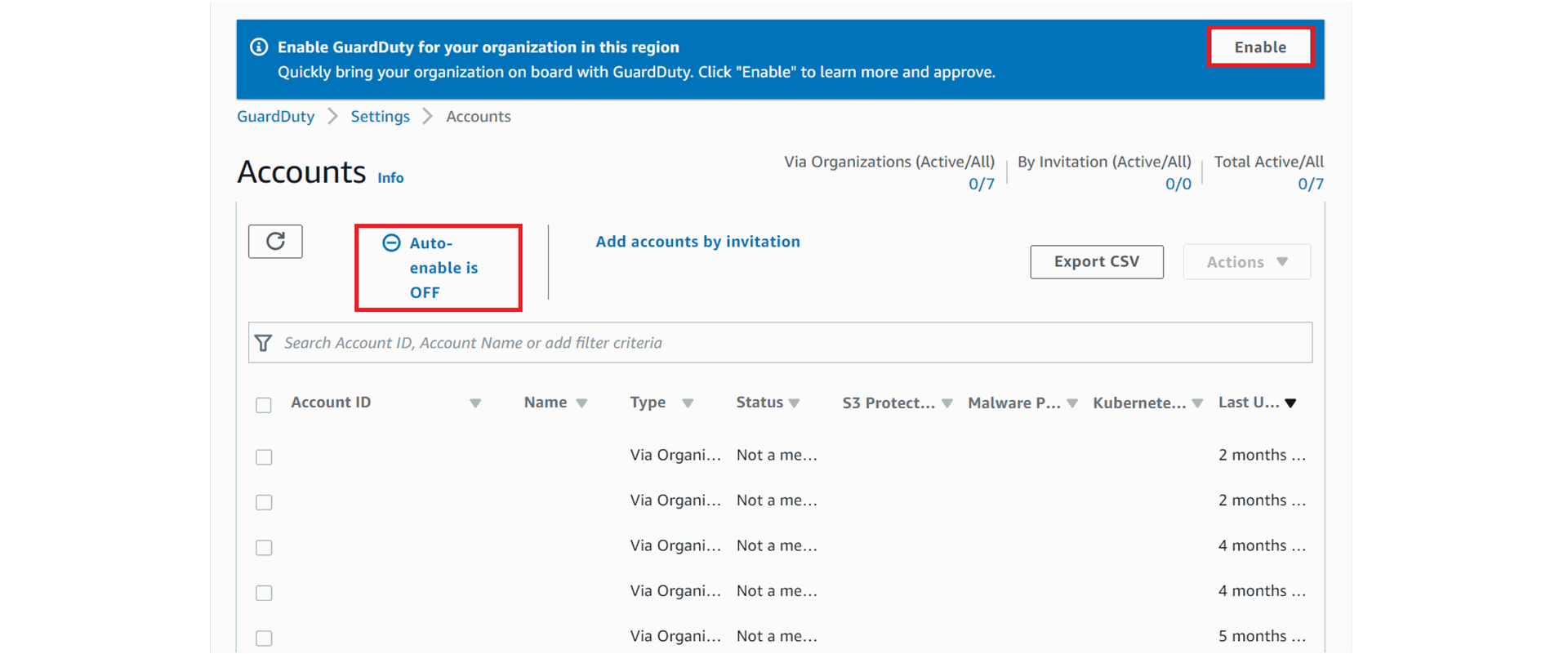
Task: Sort by the Status column arrow
Action: (794, 403)
